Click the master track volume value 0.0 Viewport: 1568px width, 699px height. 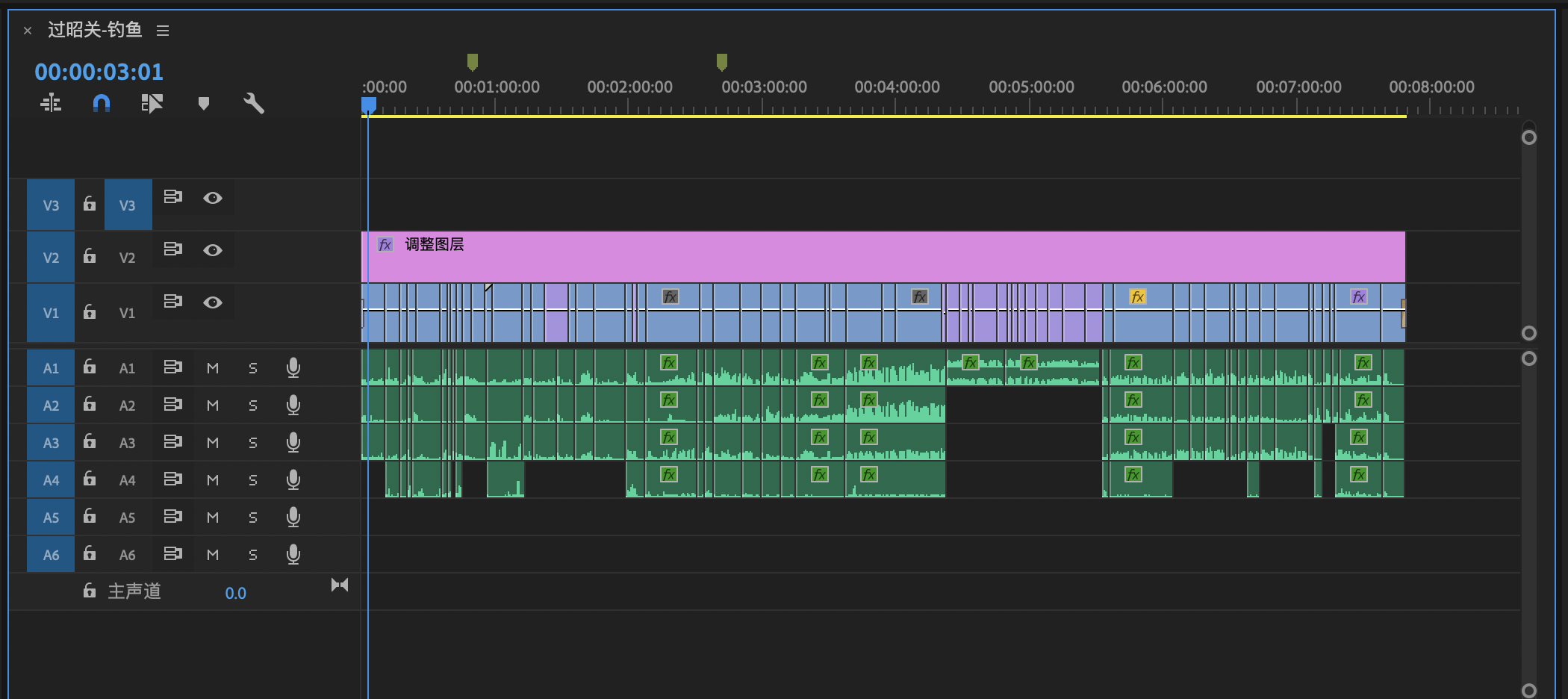click(235, 593)
